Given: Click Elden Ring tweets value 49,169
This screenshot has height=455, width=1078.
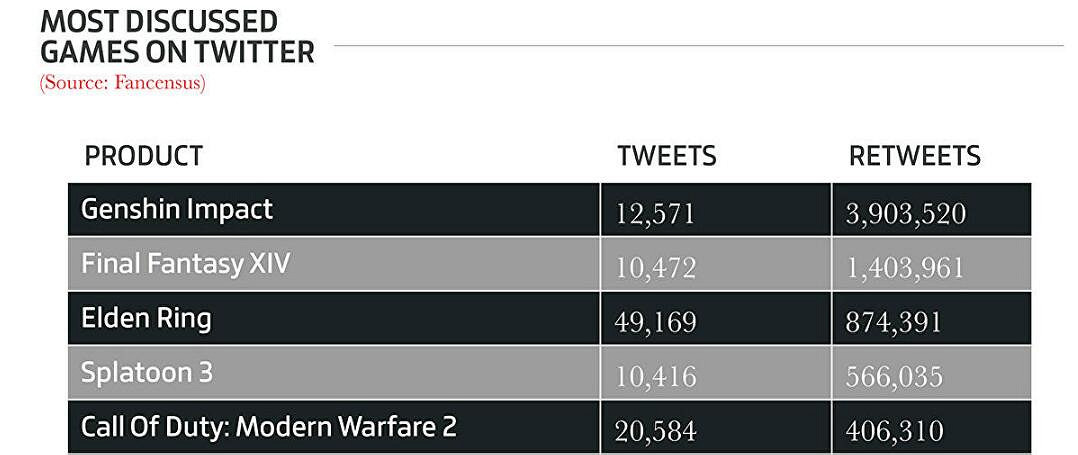Looking at the screenshot, I should (x=656, y=323).
